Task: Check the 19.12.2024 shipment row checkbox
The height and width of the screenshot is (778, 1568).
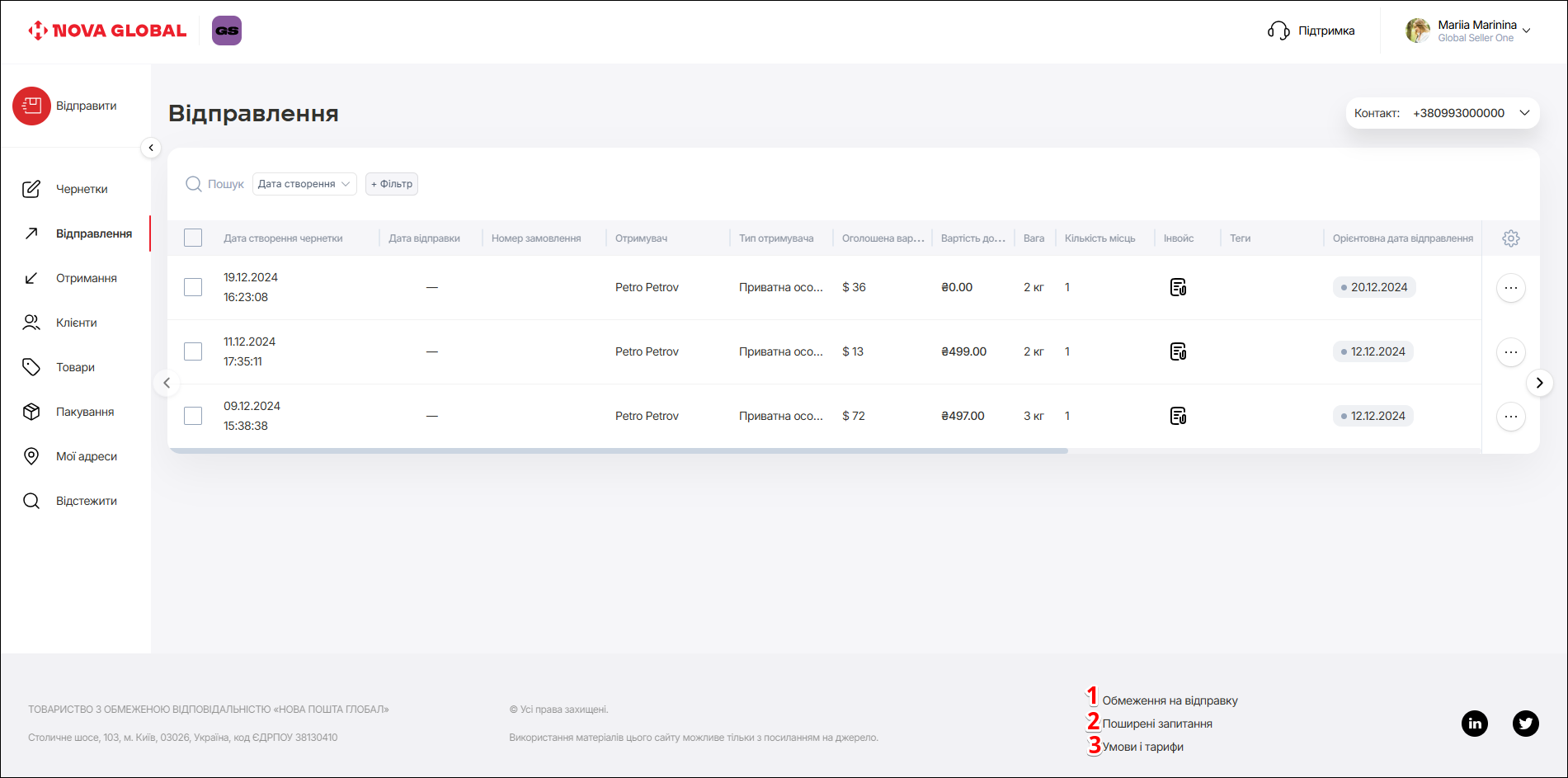Action: [x=193, y=287]
